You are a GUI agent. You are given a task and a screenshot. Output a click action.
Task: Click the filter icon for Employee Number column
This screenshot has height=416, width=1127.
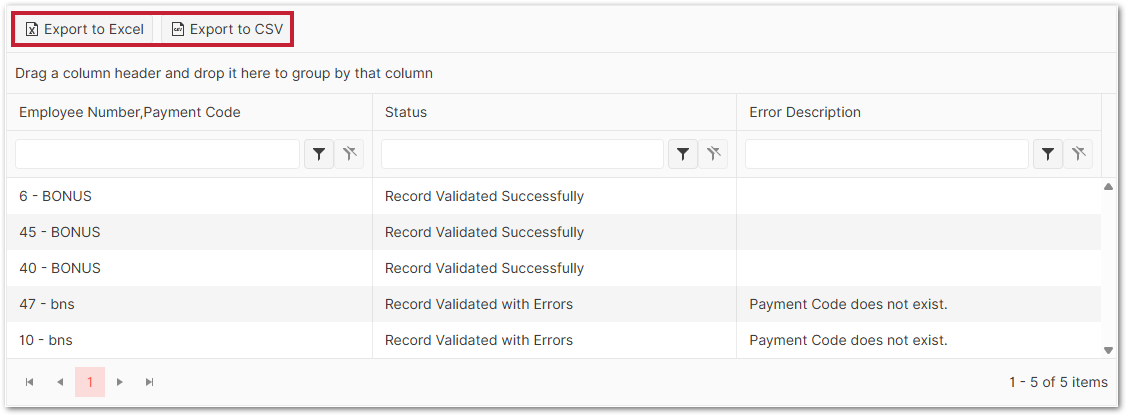click(x=319, y=154)
